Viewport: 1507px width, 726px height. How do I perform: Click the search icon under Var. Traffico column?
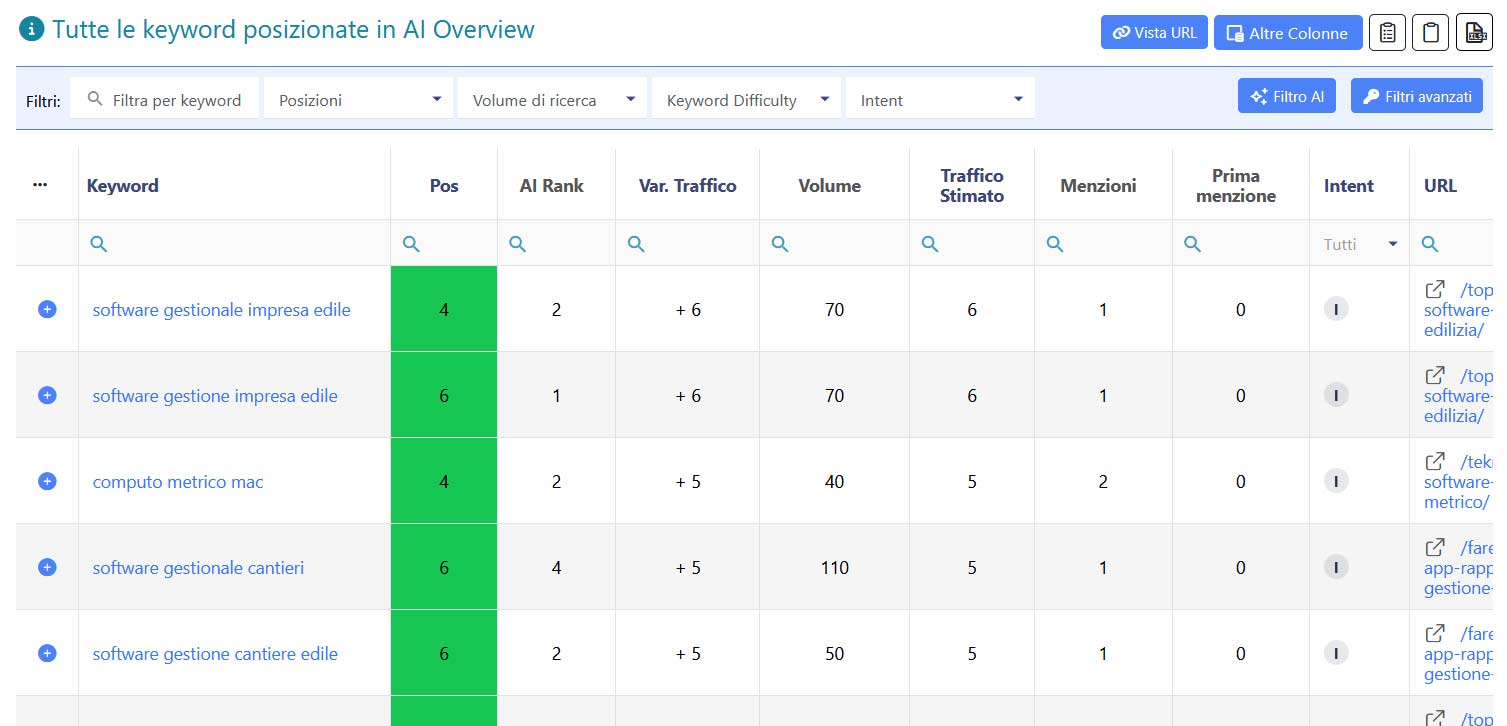click(x=636, y=243)
